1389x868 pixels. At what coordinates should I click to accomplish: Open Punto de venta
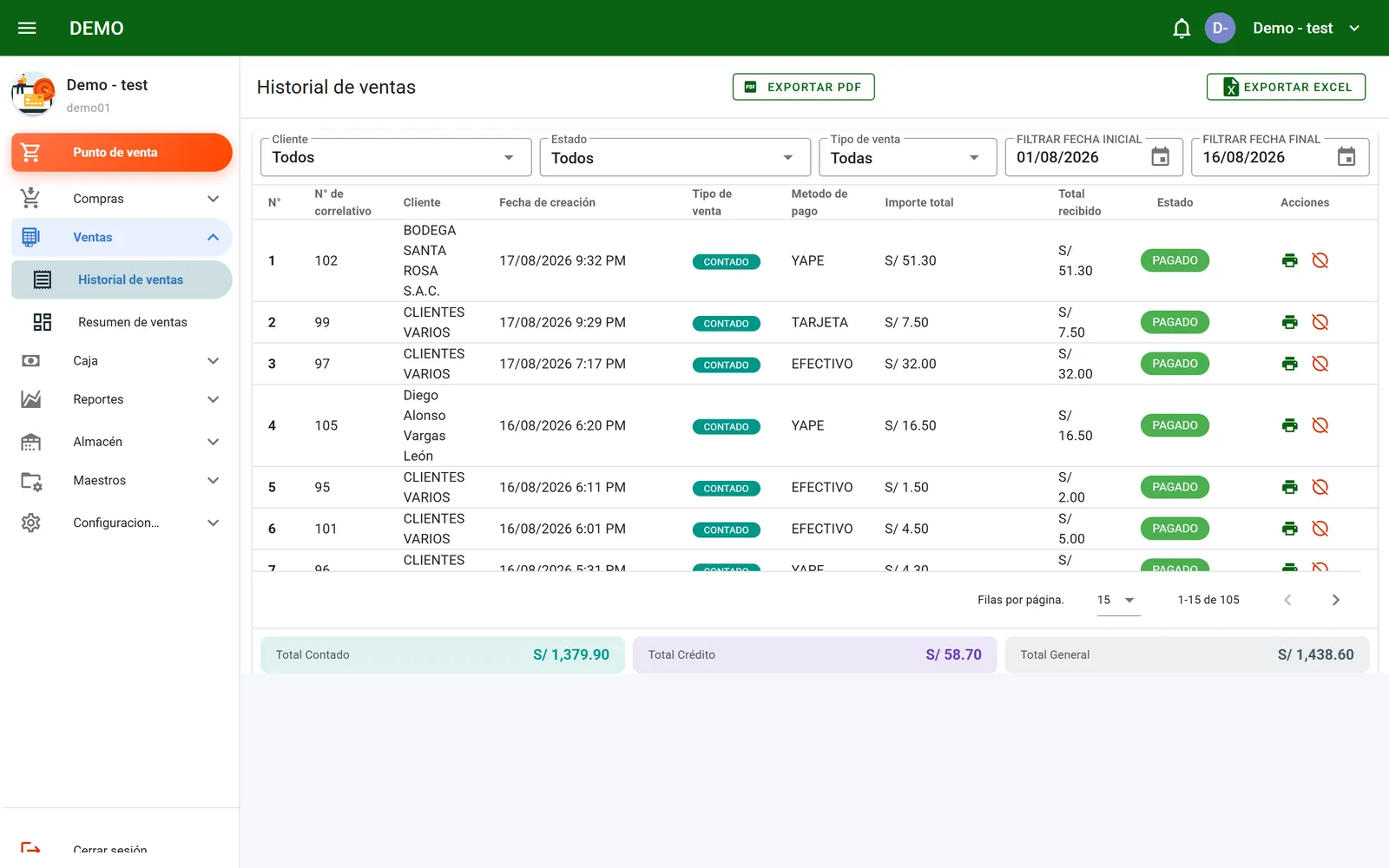(122, 153)
